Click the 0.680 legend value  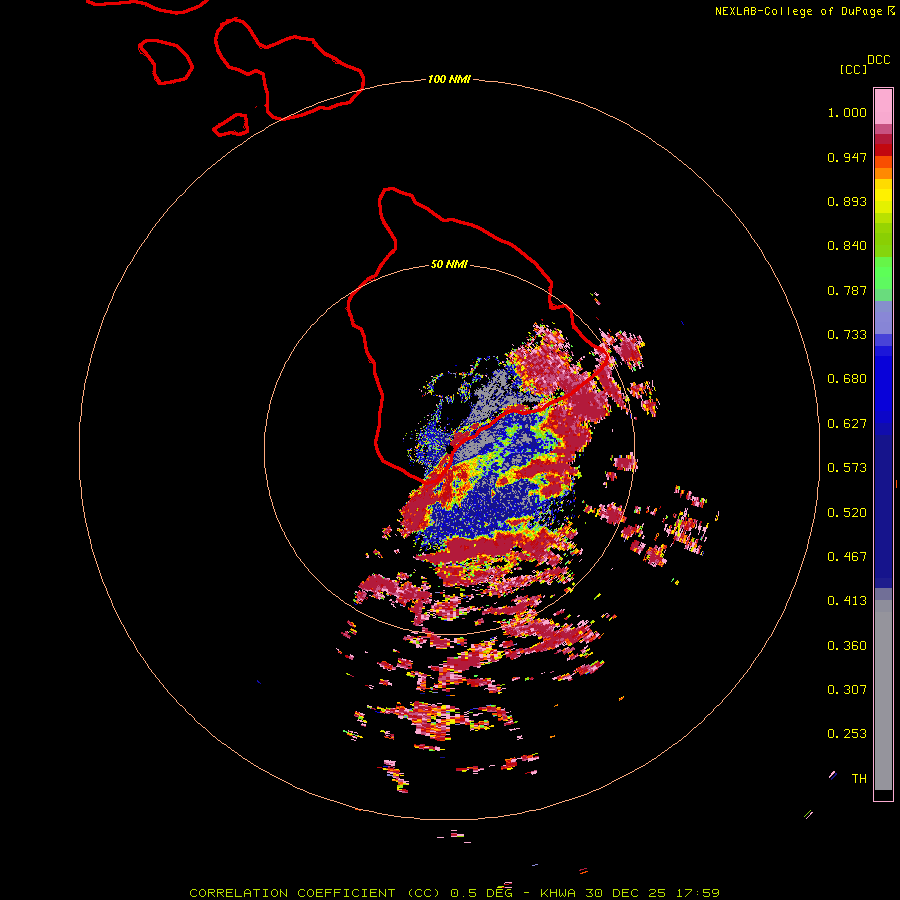tap(847, 379)
